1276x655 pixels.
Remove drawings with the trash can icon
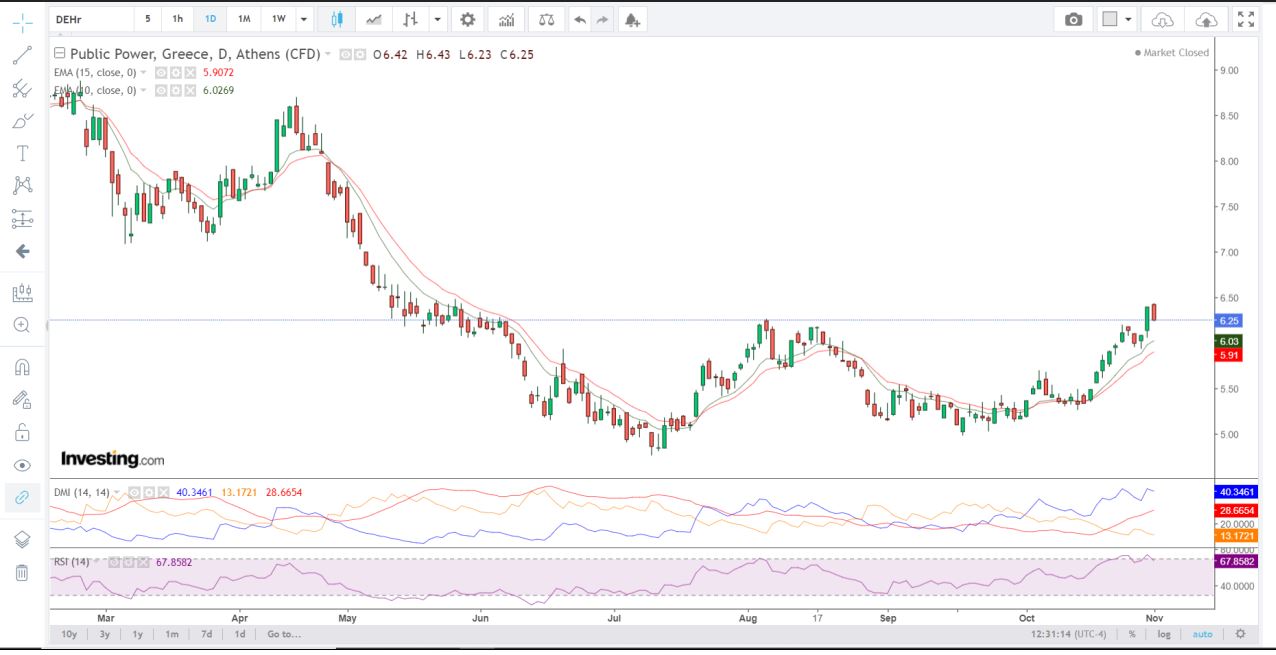(22, 572)
